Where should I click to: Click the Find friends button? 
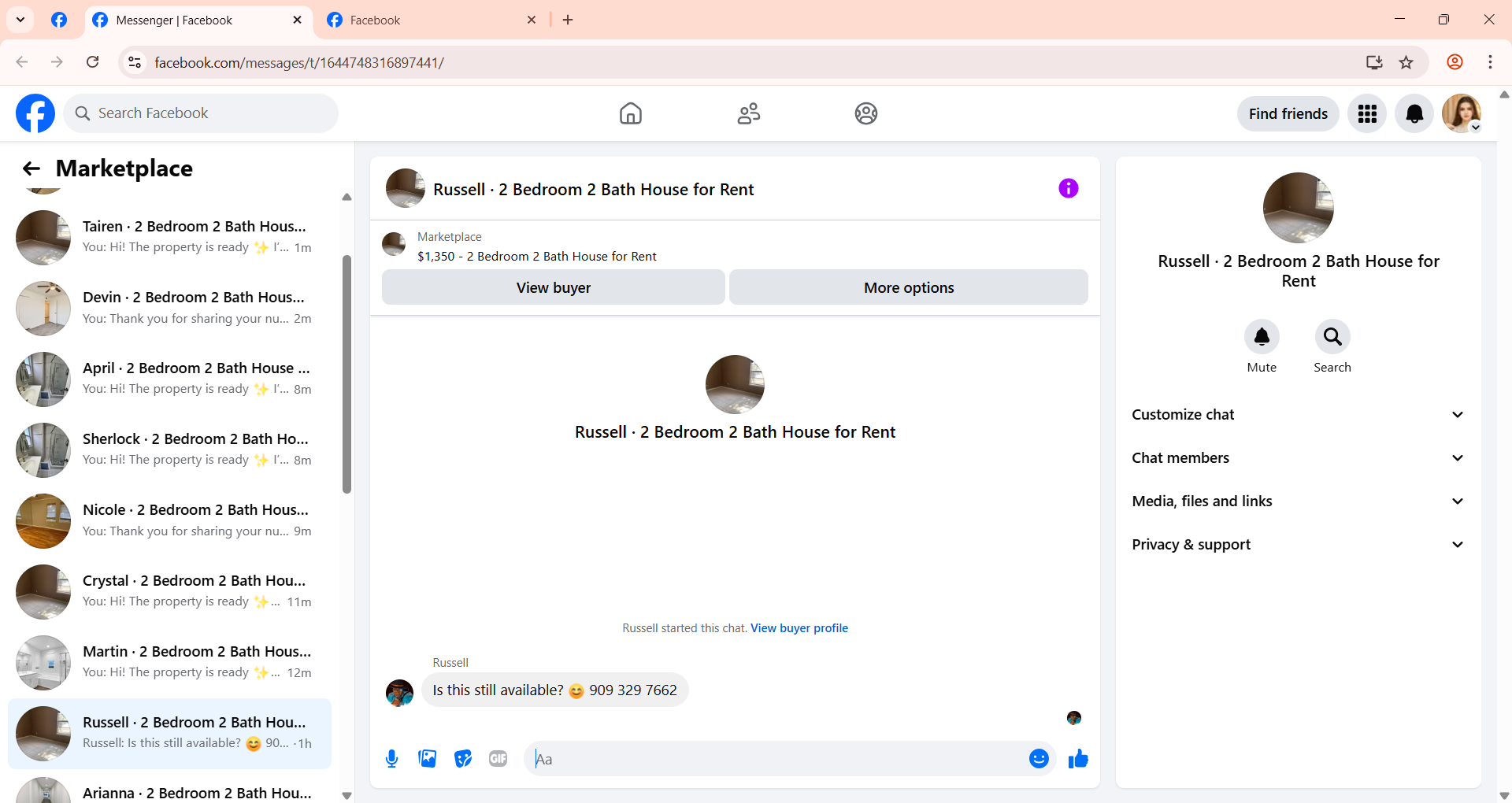tap(1288, 113)
